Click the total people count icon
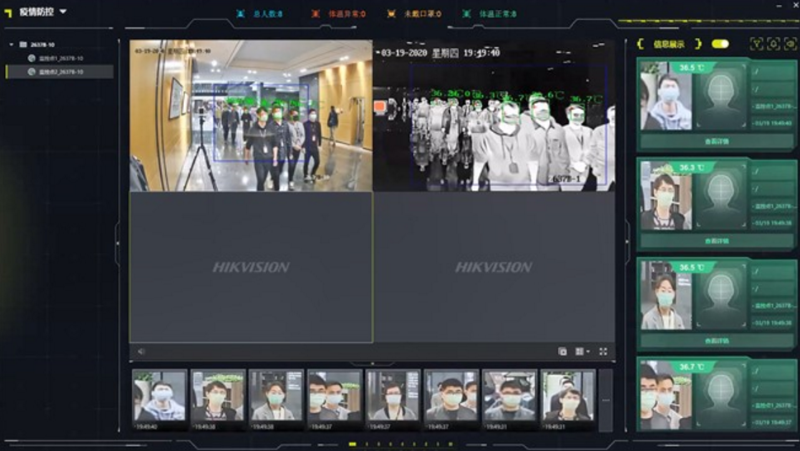This screenshot has height=451, width=800. tap(239, 14)
